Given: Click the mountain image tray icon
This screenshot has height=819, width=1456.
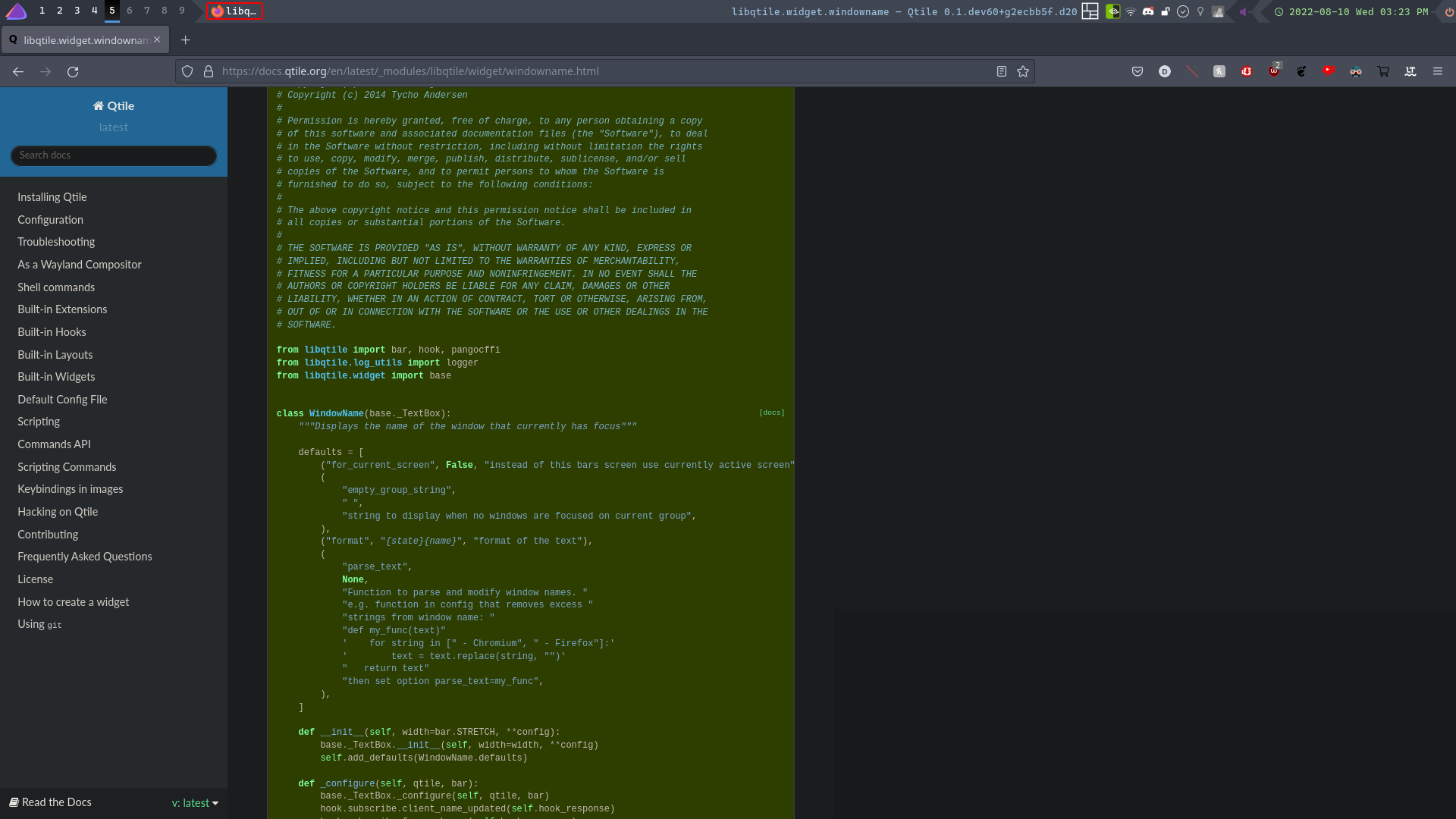Looking at the screenshot, I should pos(1218,11).
